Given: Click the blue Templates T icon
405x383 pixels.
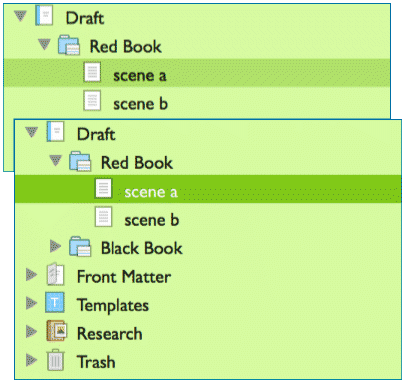Looking at the screenshot, I should coord(55,303).
